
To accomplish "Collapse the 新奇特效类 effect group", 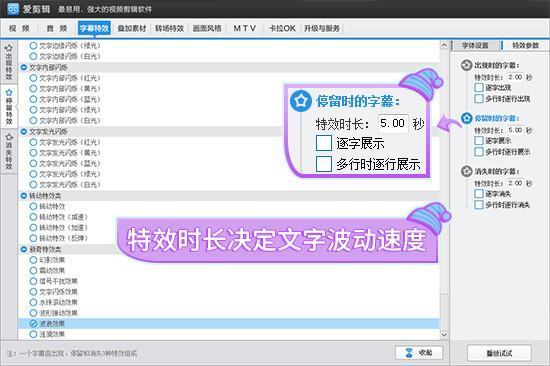I will click(x=24, y=249).
